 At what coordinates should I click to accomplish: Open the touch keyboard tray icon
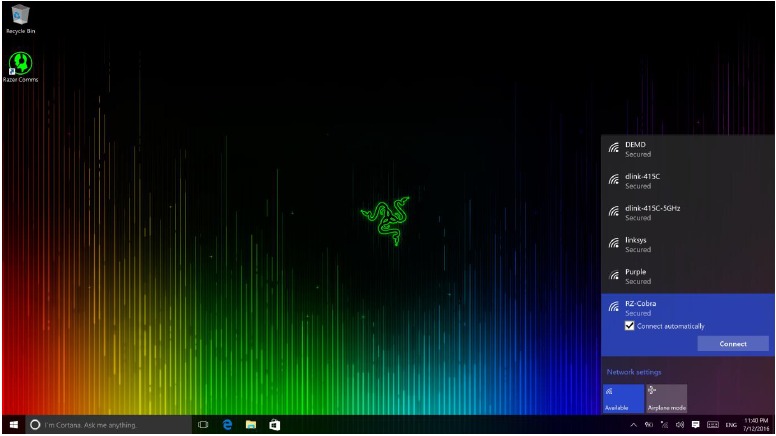click(x=713, y=425)
